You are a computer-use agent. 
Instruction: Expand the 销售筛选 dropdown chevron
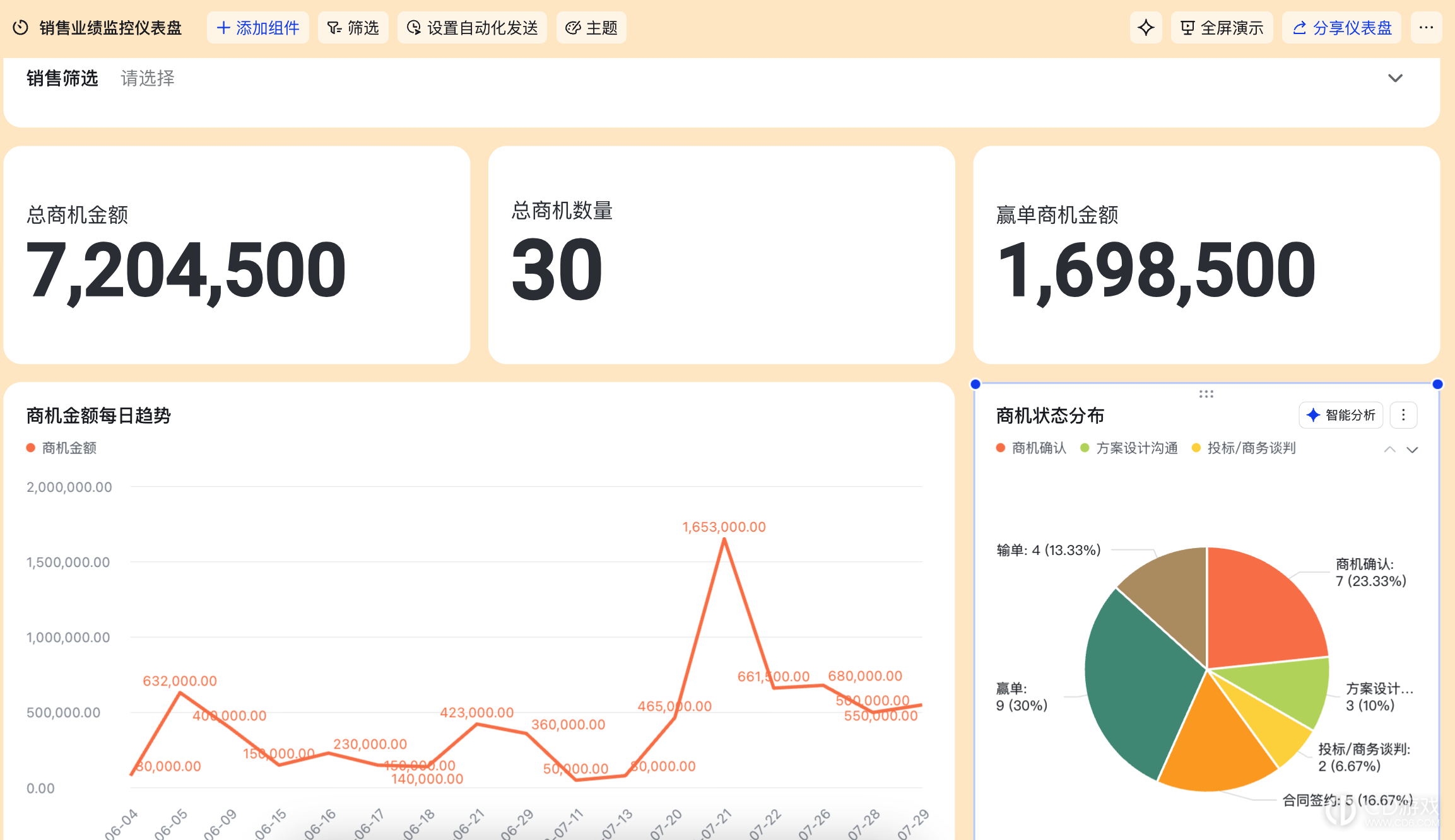tap(1395, 78)
